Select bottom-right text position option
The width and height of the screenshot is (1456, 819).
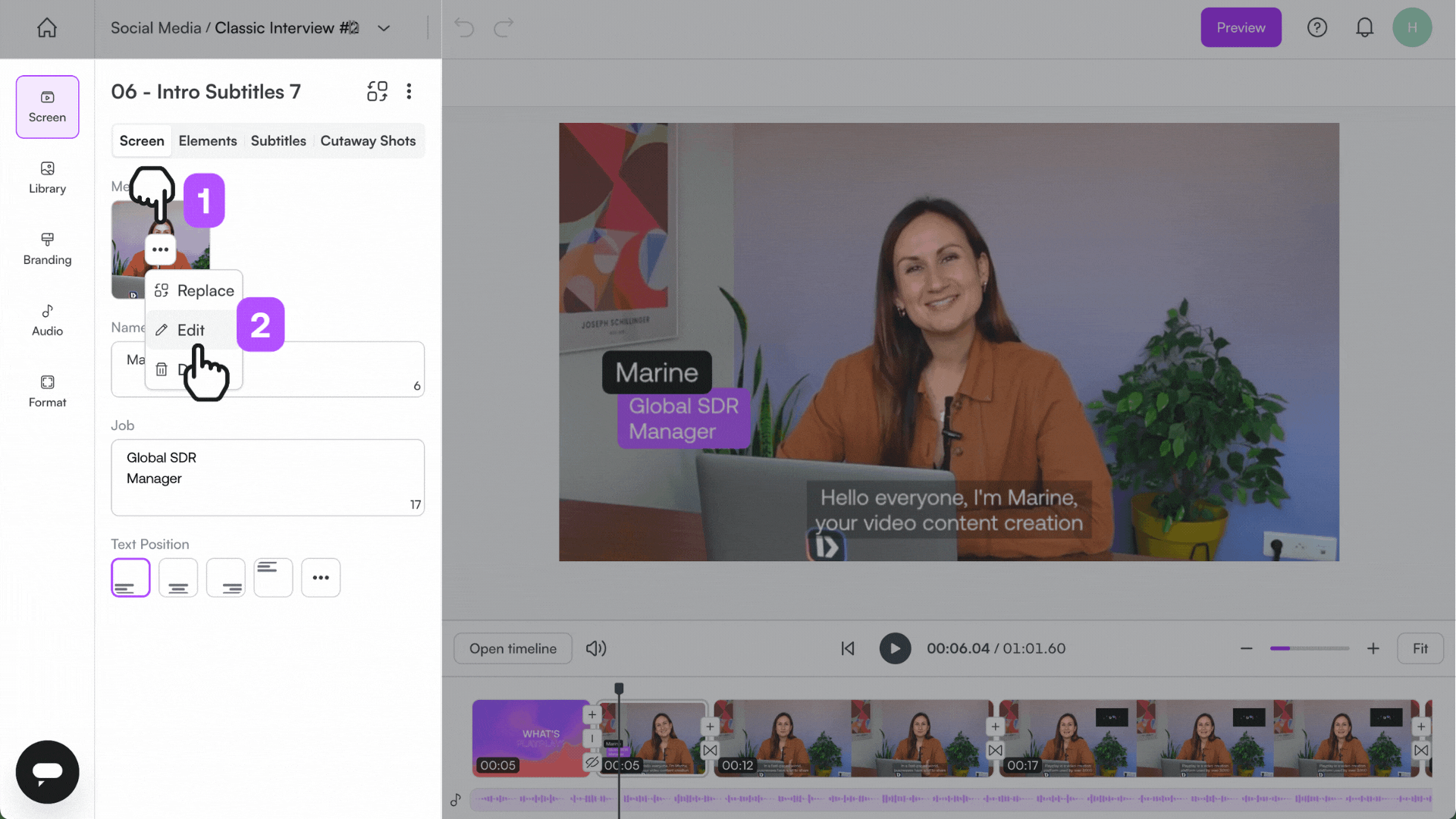(226, 578)
